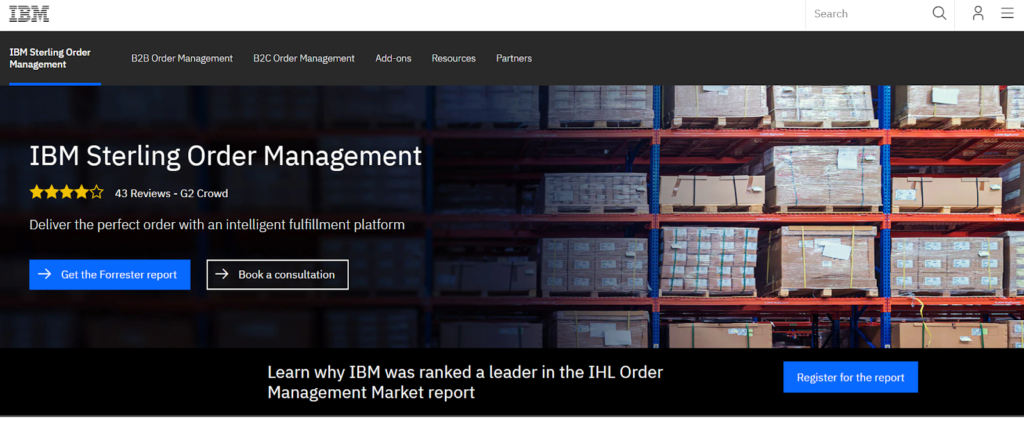Open 43 Reviews - G2 Crowd link
The image size is (1024, 422).
(171, 193)
